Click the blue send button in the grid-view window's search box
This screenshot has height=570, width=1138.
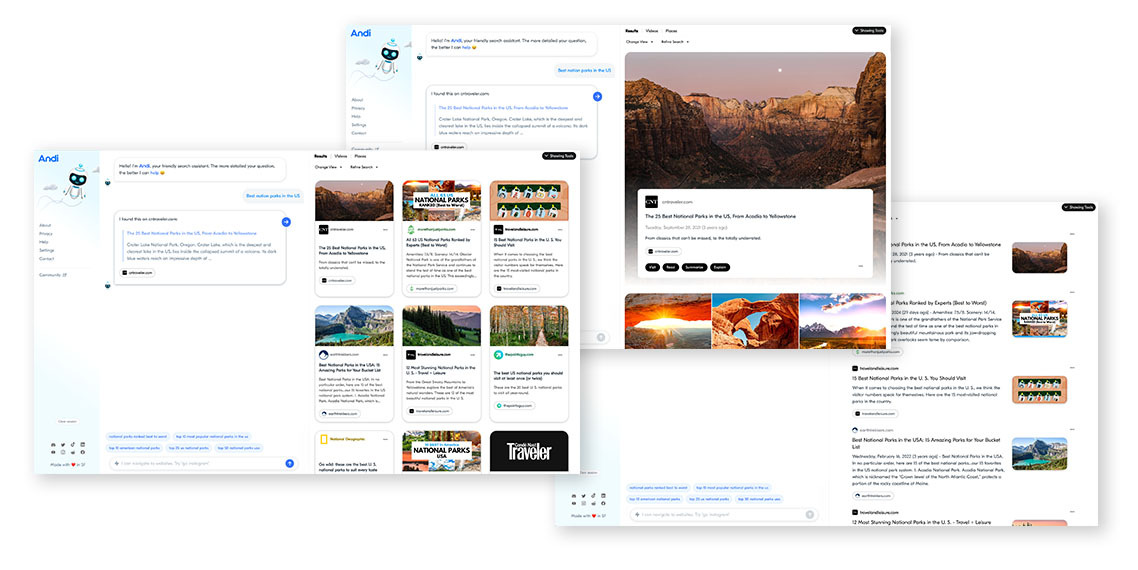(x=290, y=463)
